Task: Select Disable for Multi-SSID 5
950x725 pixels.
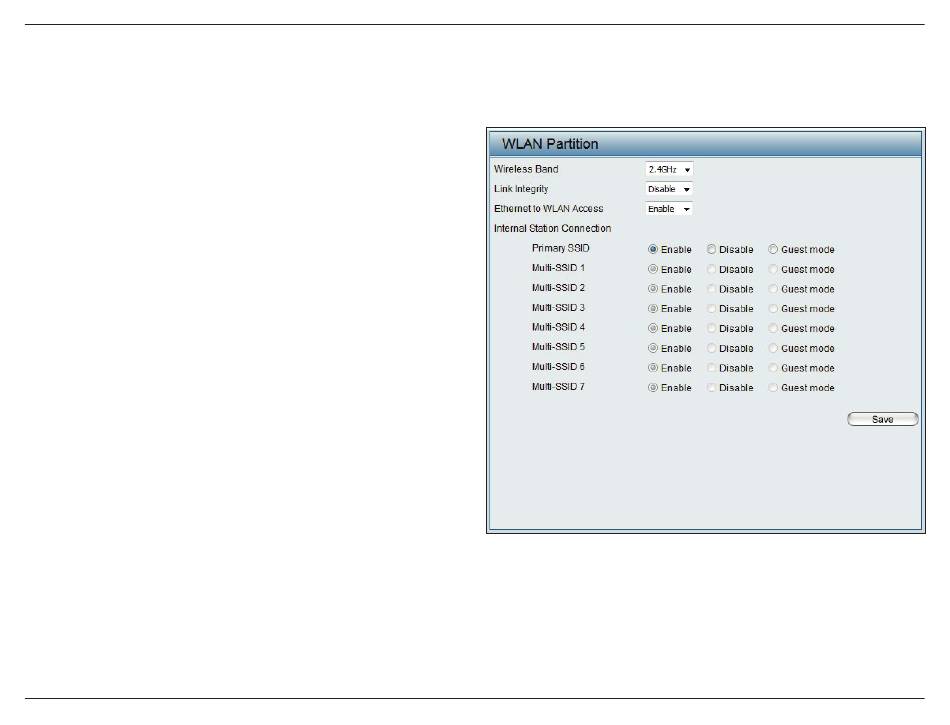Action: (x=711, y=348)
